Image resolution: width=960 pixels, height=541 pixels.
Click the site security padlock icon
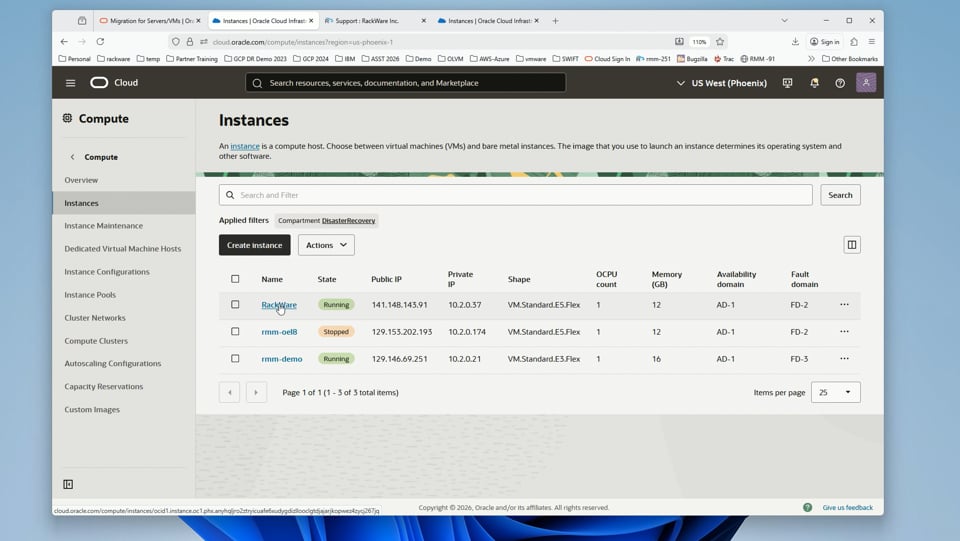pyautogui.click(x=190, y=42)
